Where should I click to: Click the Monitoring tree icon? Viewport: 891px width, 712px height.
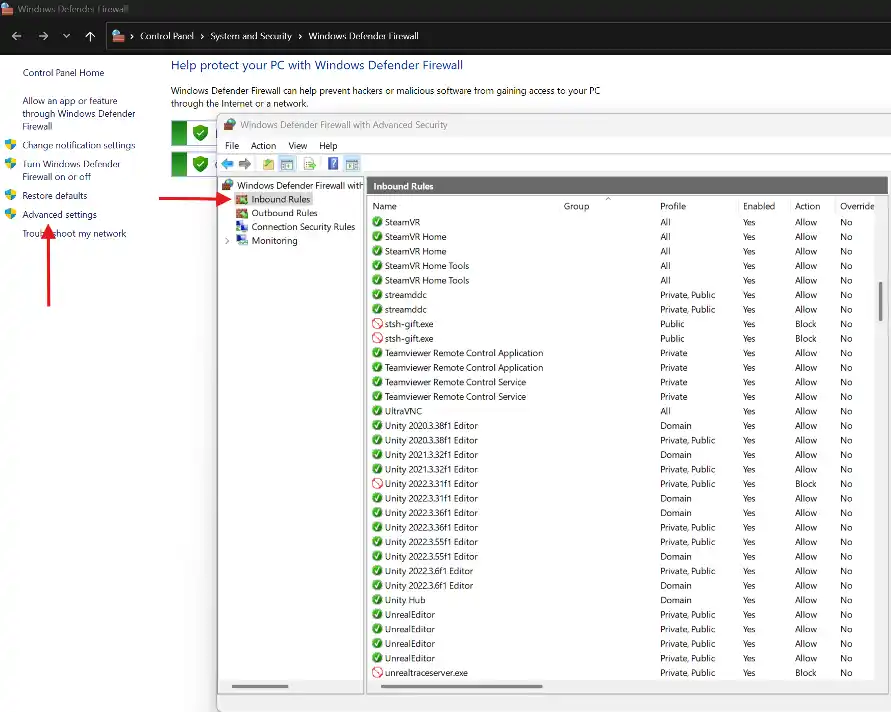242,240
